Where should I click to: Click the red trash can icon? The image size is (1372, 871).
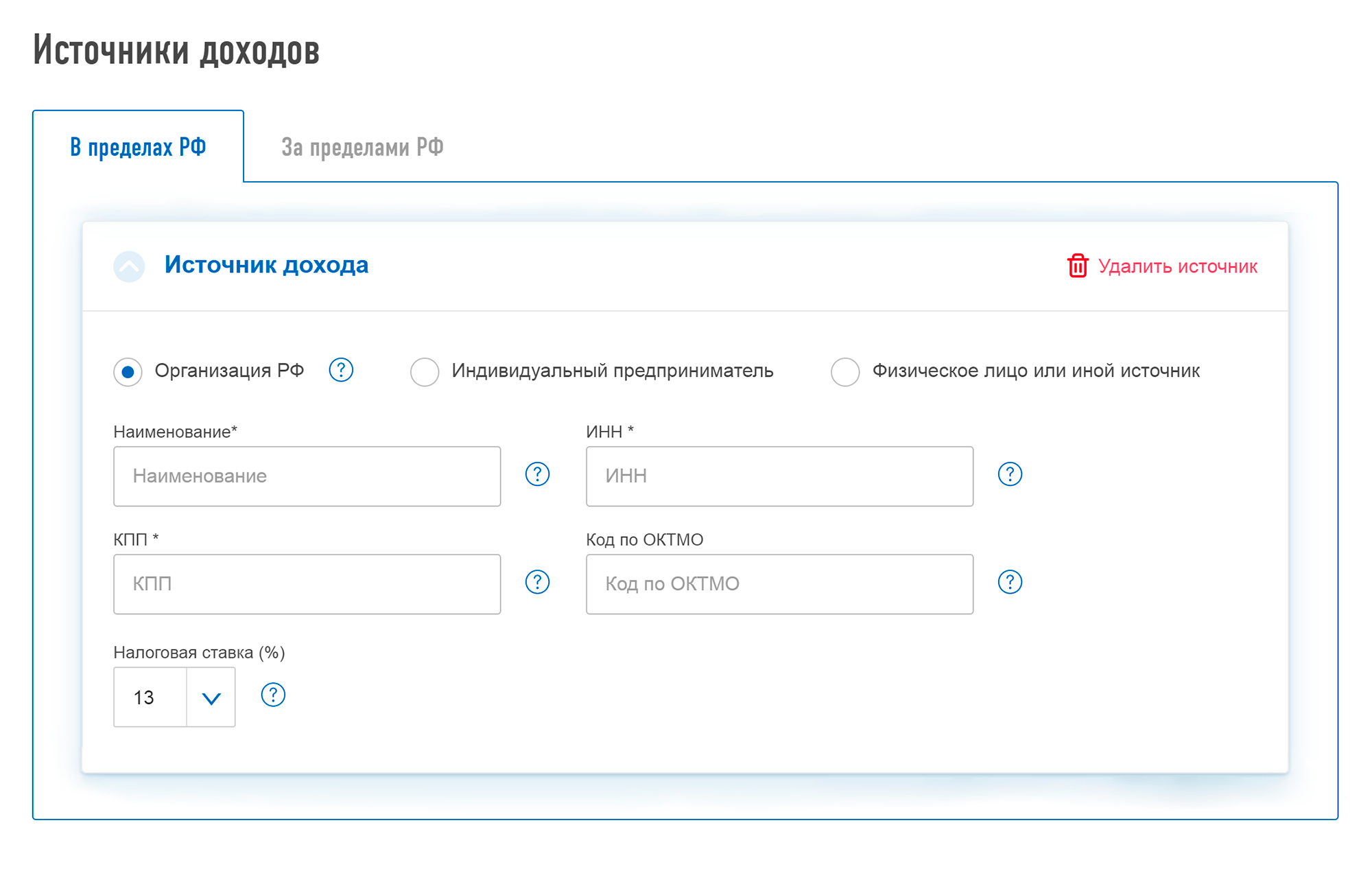pyautogui.click(x=1078, y=266)
